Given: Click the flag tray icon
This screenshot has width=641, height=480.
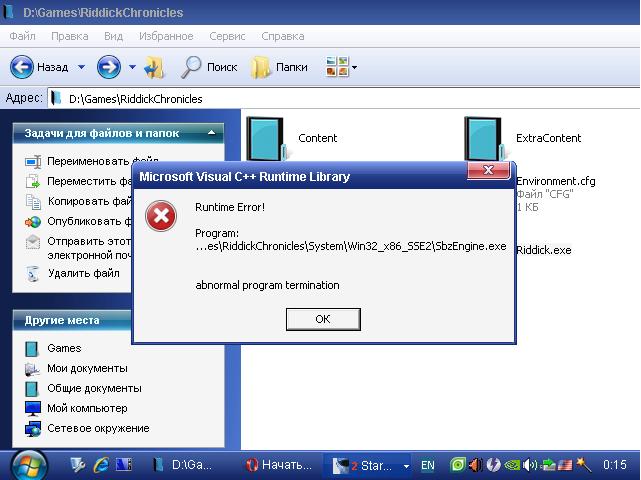Looking at the screenshot, I should [566, 465].
